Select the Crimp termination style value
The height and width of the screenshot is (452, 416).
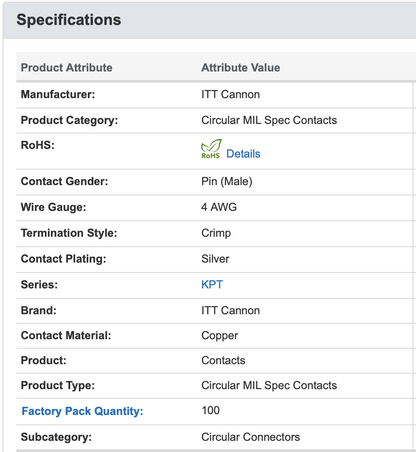216,233
